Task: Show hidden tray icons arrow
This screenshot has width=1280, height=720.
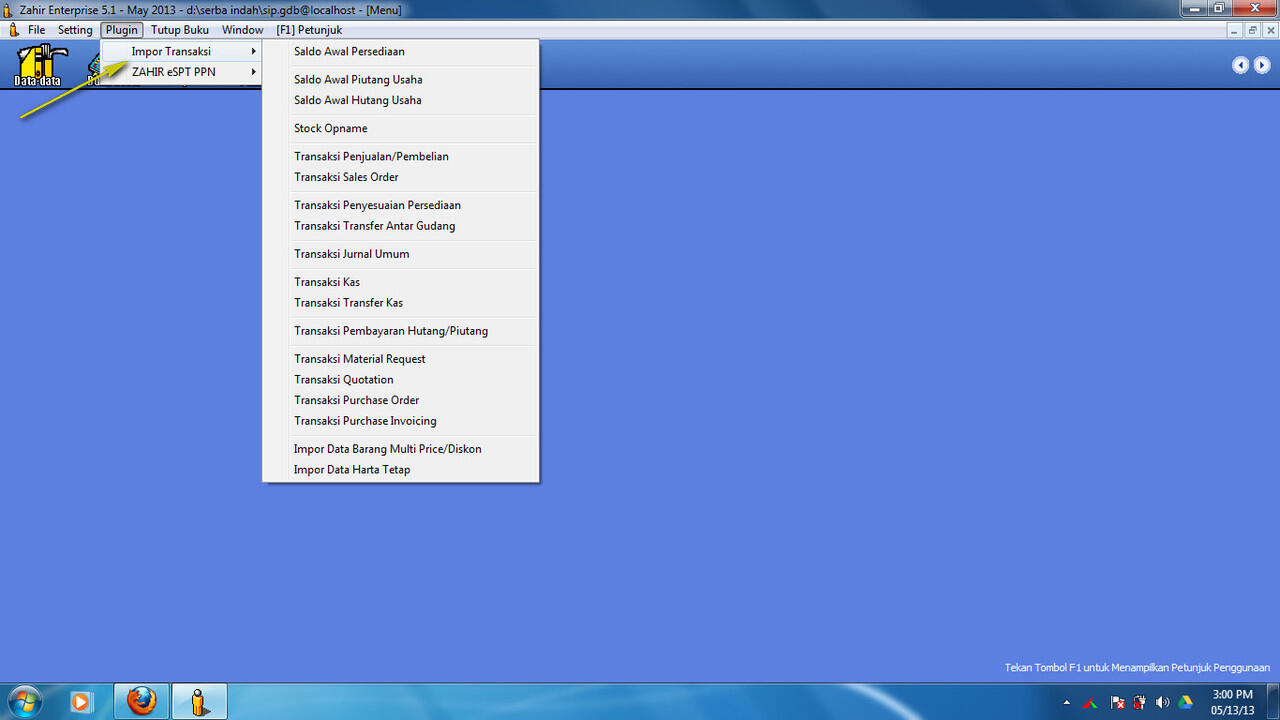Action: pos(1066,702)
